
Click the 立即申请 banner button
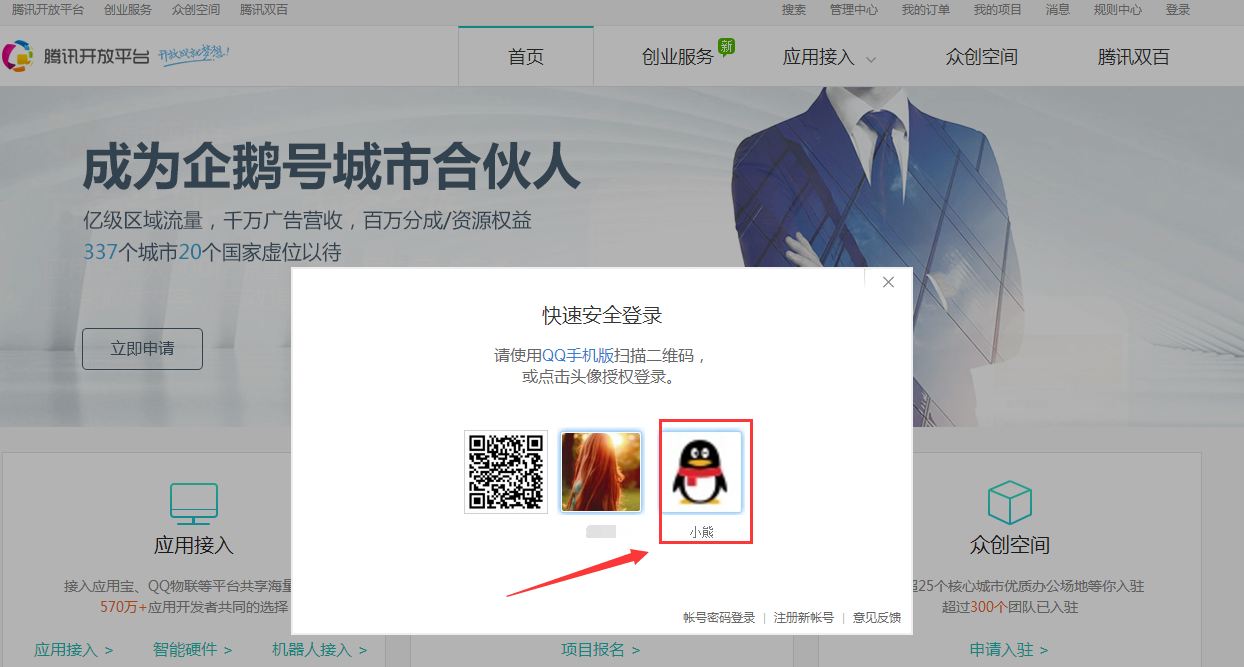tap(142, 349)
